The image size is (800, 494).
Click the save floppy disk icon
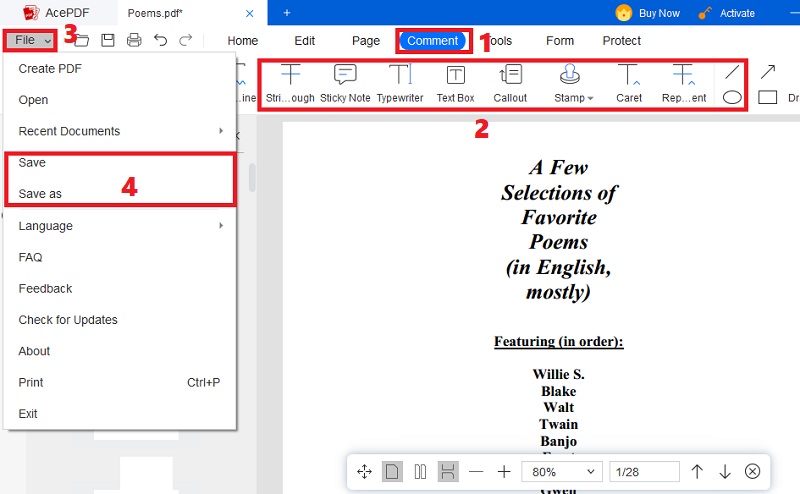click(108, 40)
